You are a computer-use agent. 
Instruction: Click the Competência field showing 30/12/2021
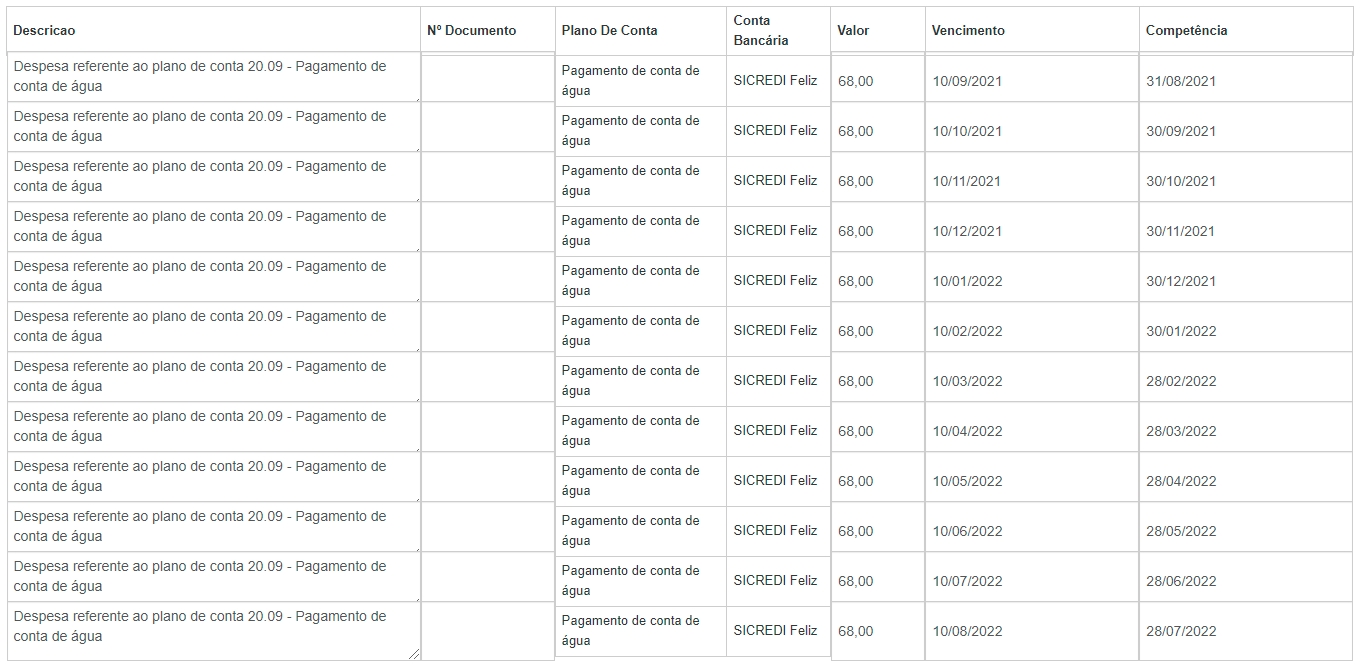coord(1244,281)
